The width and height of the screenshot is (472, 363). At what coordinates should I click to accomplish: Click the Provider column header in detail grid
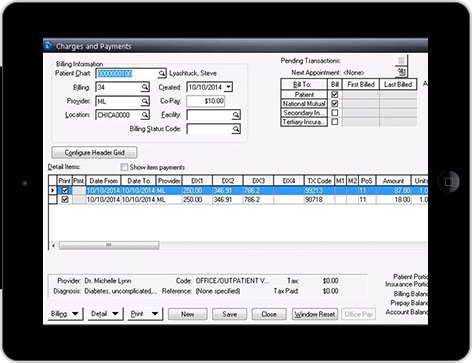[169, 181]
